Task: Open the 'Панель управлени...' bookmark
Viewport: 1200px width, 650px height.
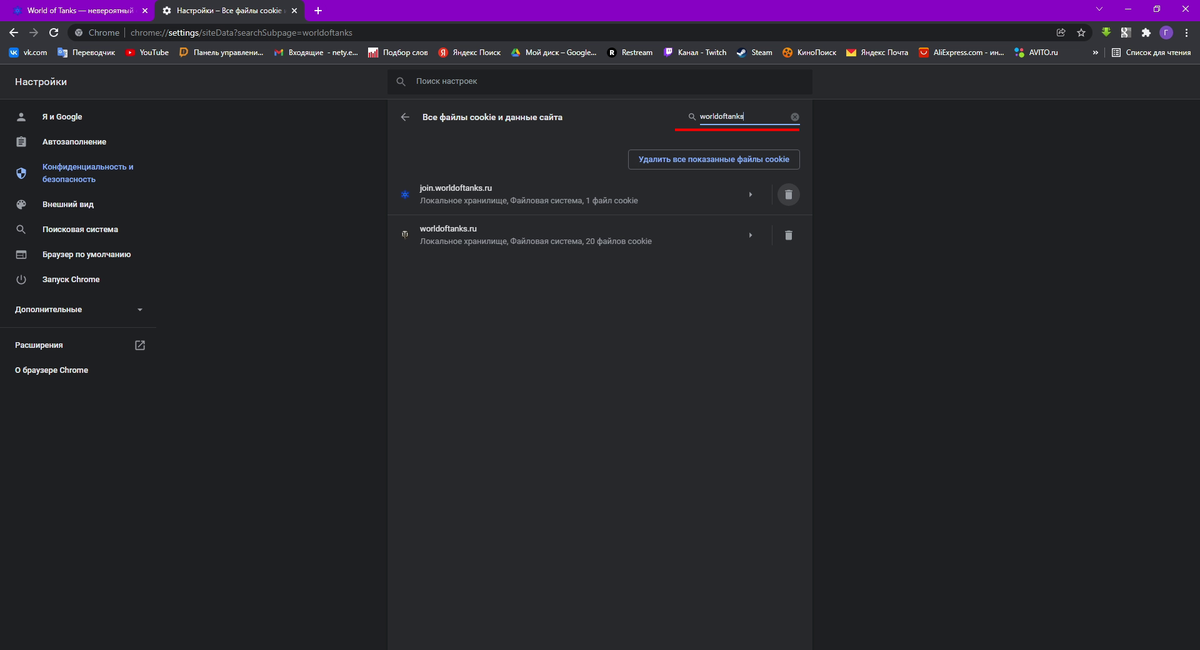Action: [x=221, y=52]
